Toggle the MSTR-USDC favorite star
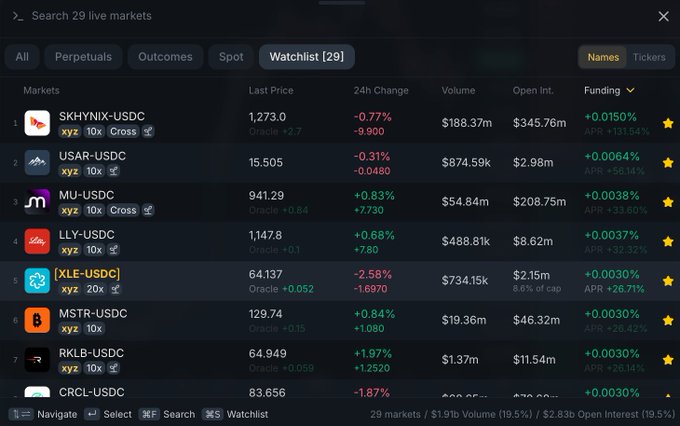680x426 pixels. [x=668, y=320]
